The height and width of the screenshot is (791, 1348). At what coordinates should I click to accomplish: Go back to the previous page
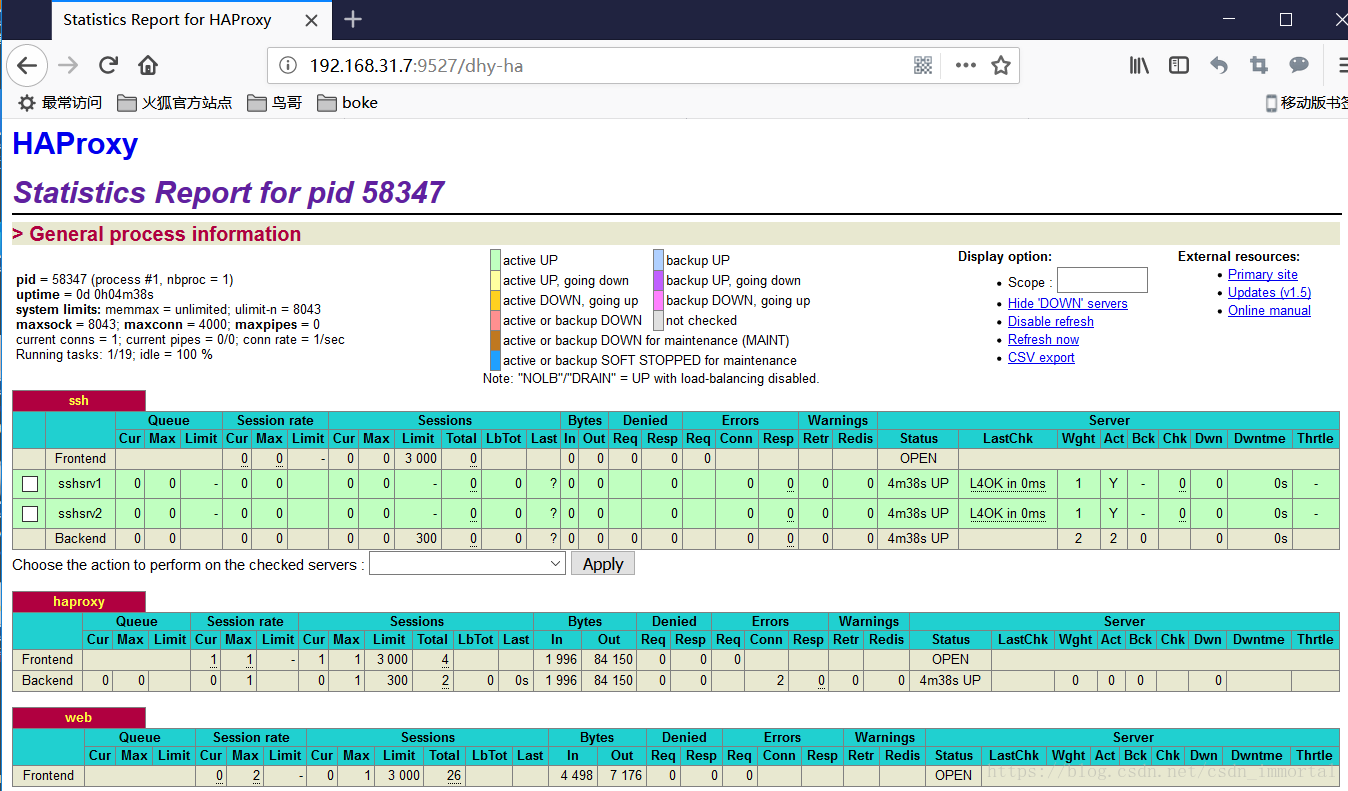click(x=26, y=66)
